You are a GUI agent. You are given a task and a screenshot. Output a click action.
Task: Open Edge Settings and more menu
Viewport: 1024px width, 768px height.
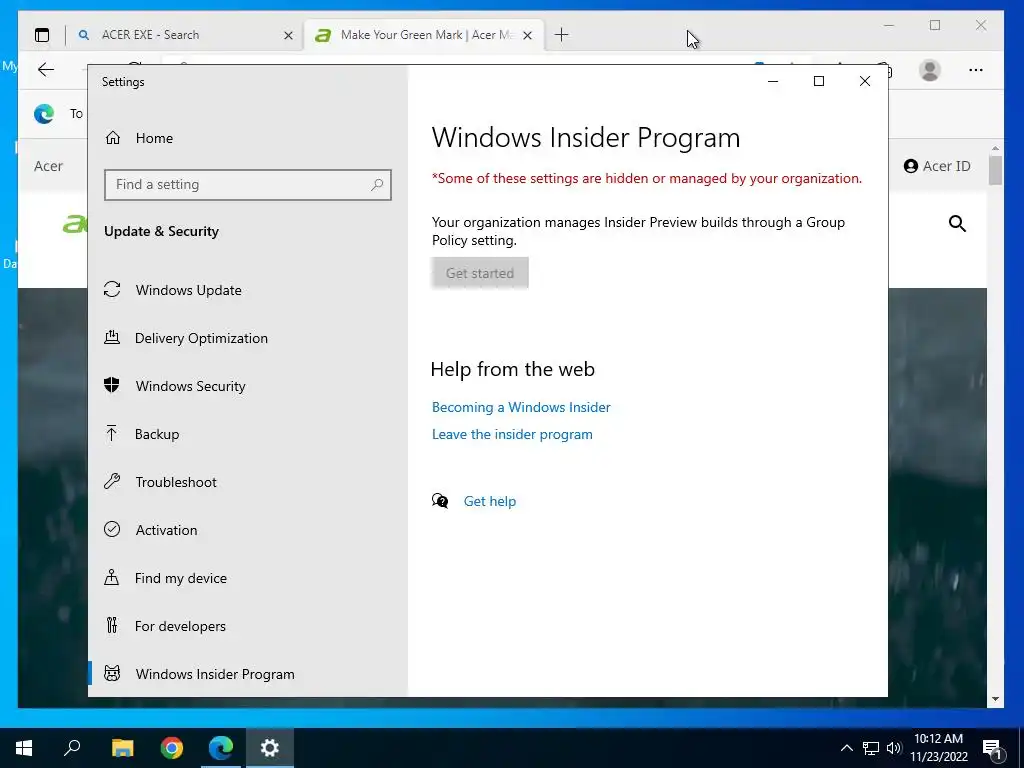[976, 70]
